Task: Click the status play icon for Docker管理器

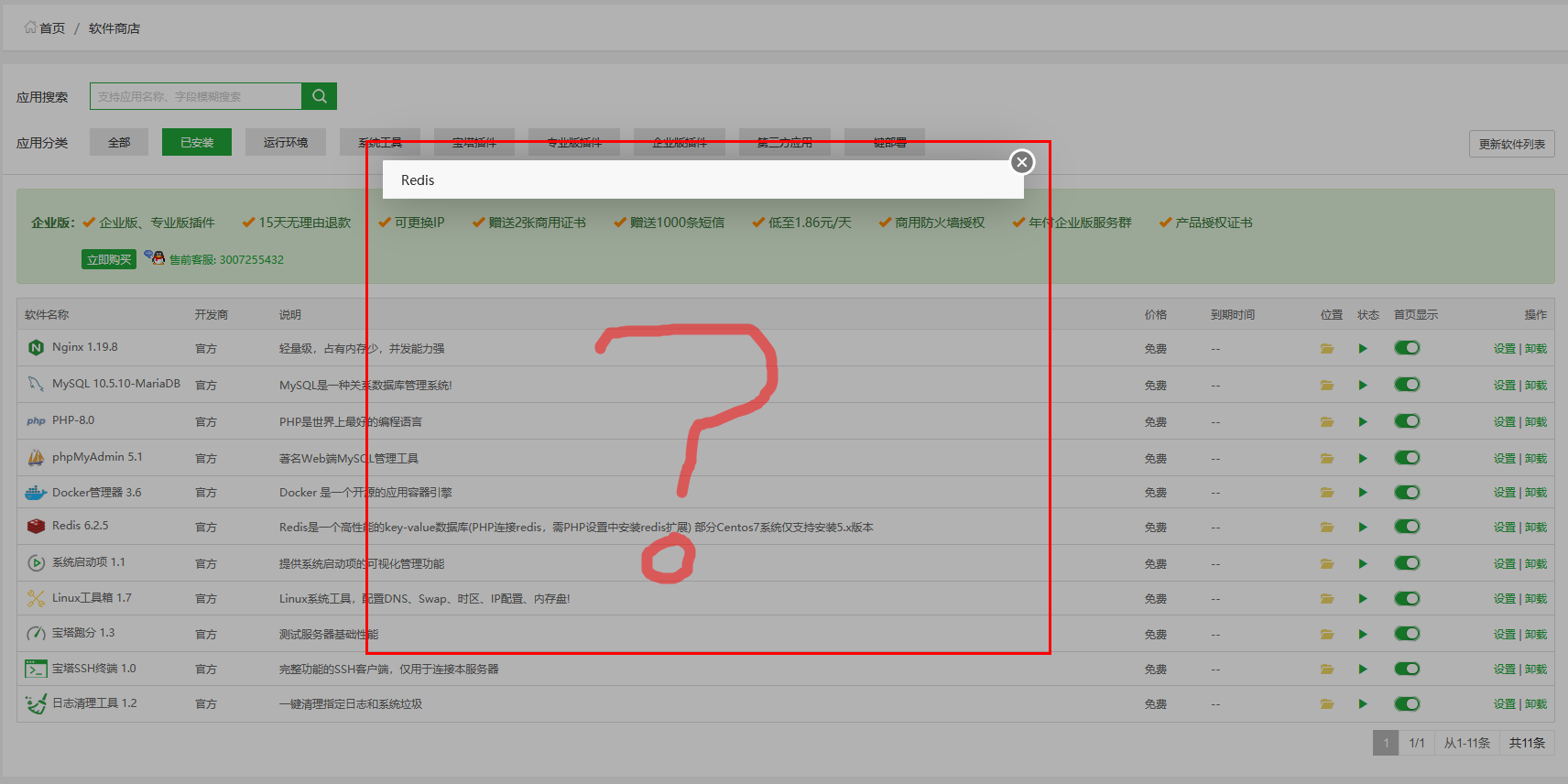Action: click(1363, 493)
